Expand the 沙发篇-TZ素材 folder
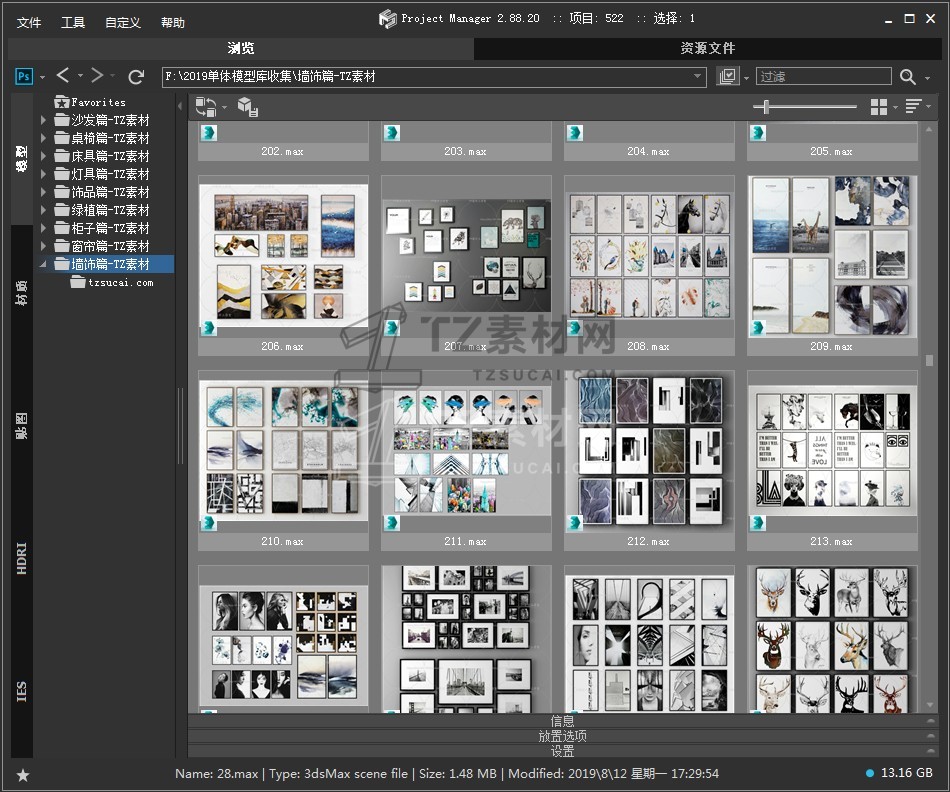 [x=43, y=120]
